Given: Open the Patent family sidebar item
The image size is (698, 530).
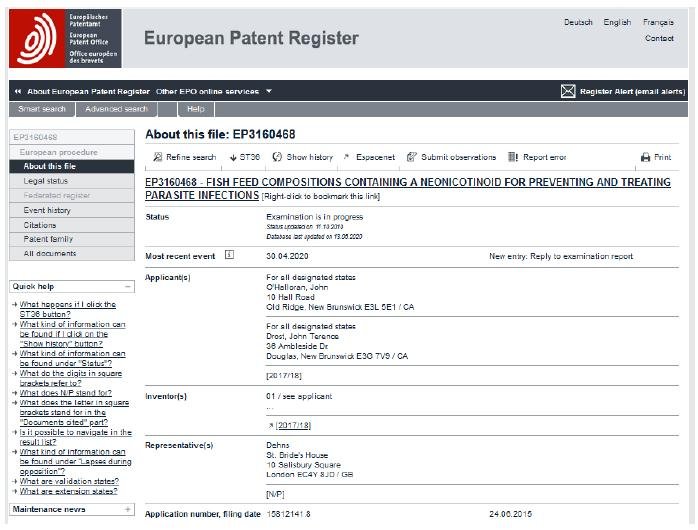Looking at the screenshot, I should [48, 239].
